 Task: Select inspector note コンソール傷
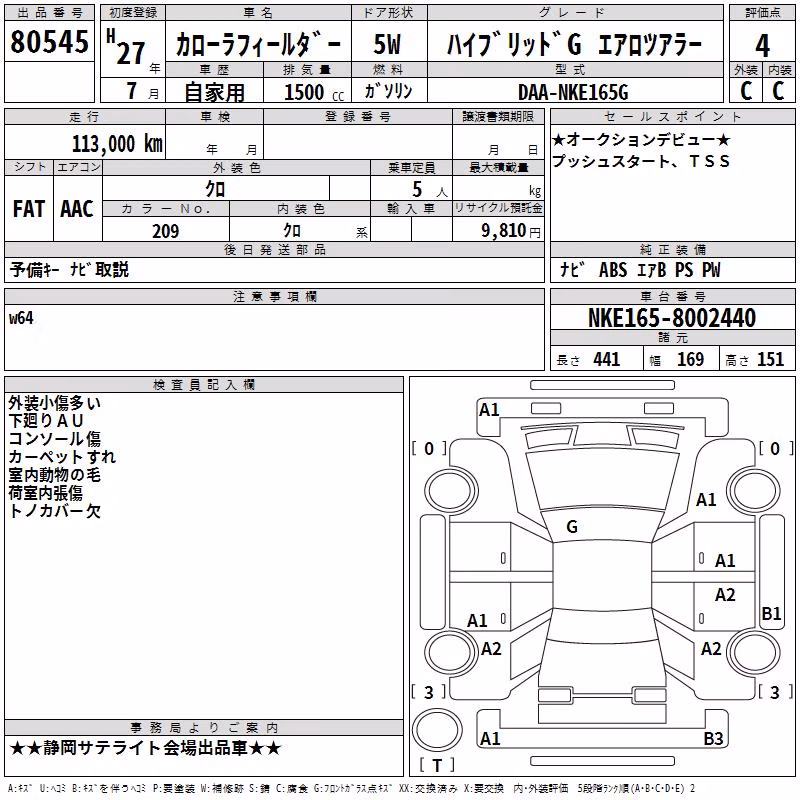coord(55,439)
